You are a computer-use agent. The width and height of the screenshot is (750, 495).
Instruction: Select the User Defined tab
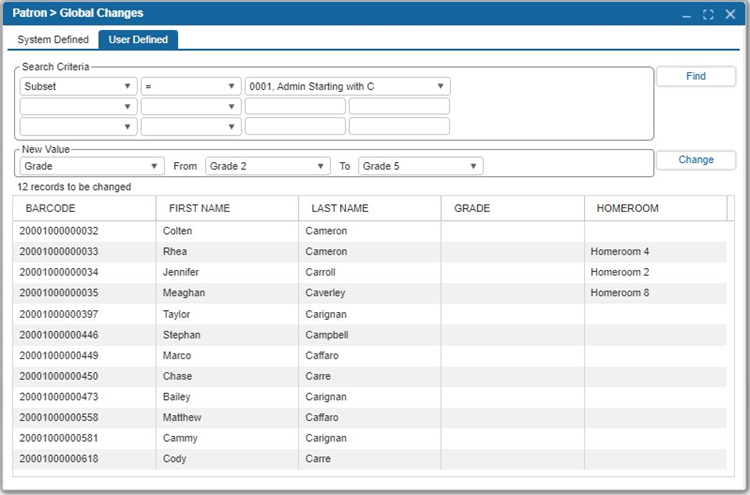click(x=138, y=40)
